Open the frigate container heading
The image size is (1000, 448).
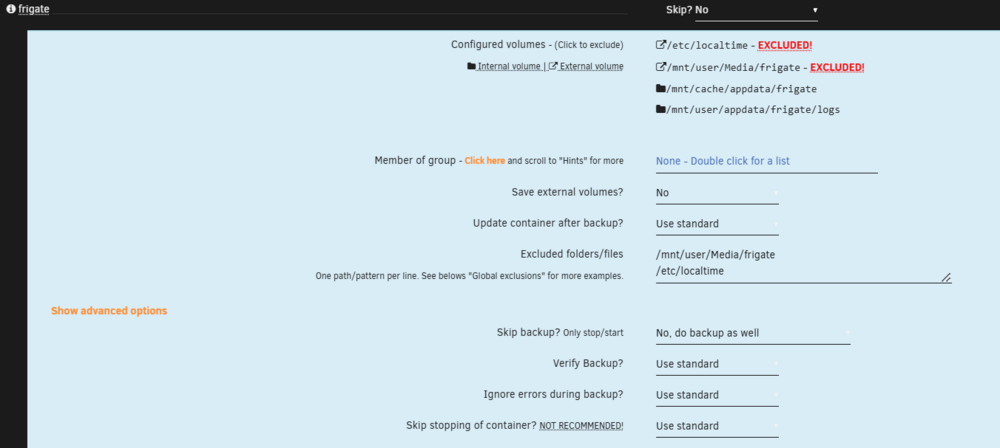click(x=34, y=10)
